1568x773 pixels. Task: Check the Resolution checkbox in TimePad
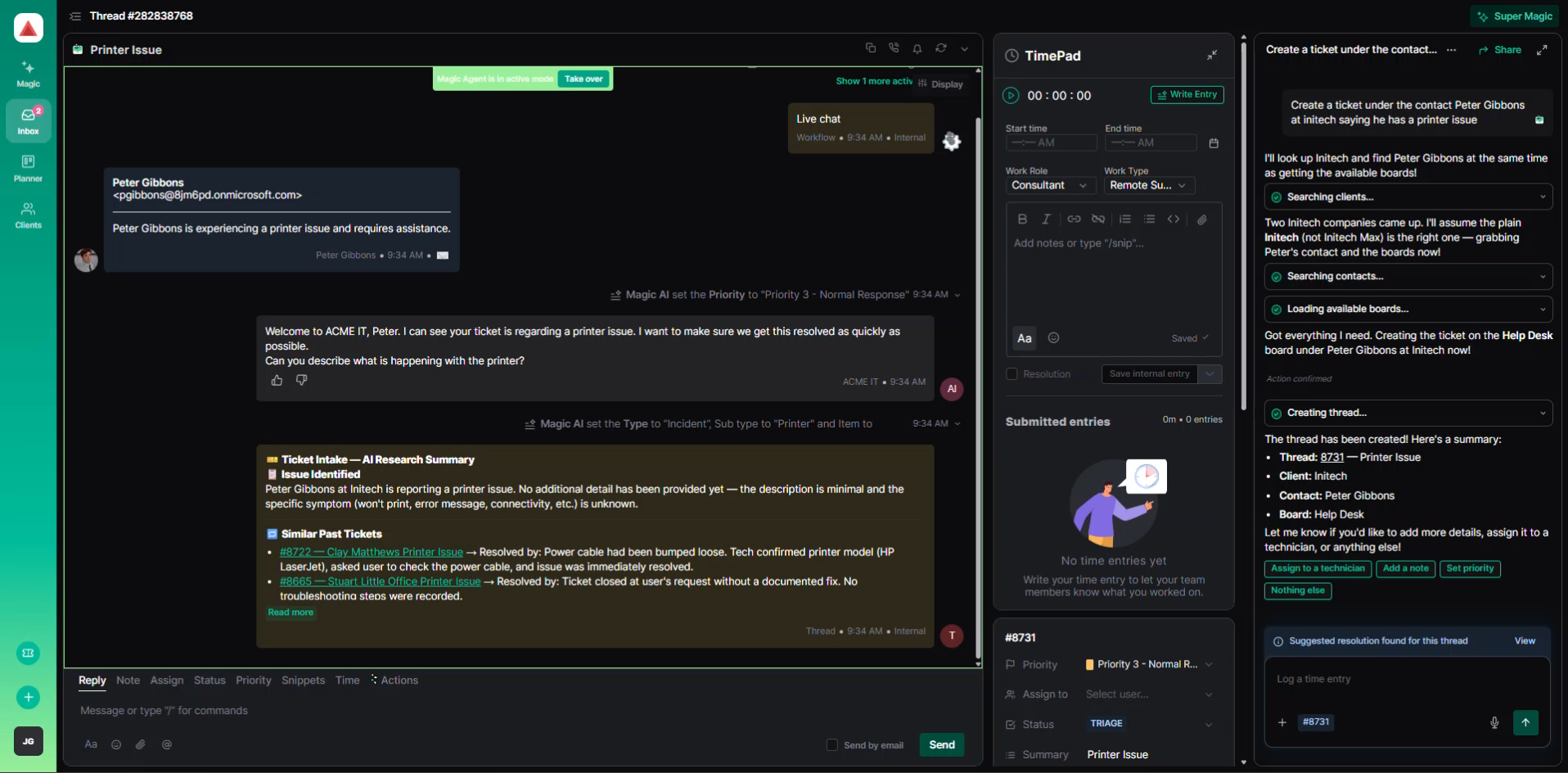(x=1012, y=374)
